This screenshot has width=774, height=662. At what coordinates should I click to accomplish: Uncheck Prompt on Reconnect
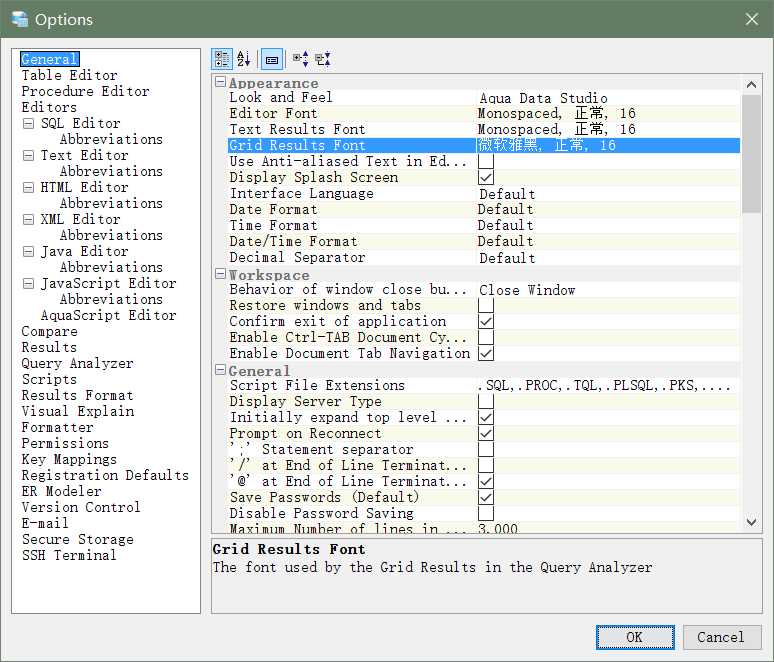[486, 433]
